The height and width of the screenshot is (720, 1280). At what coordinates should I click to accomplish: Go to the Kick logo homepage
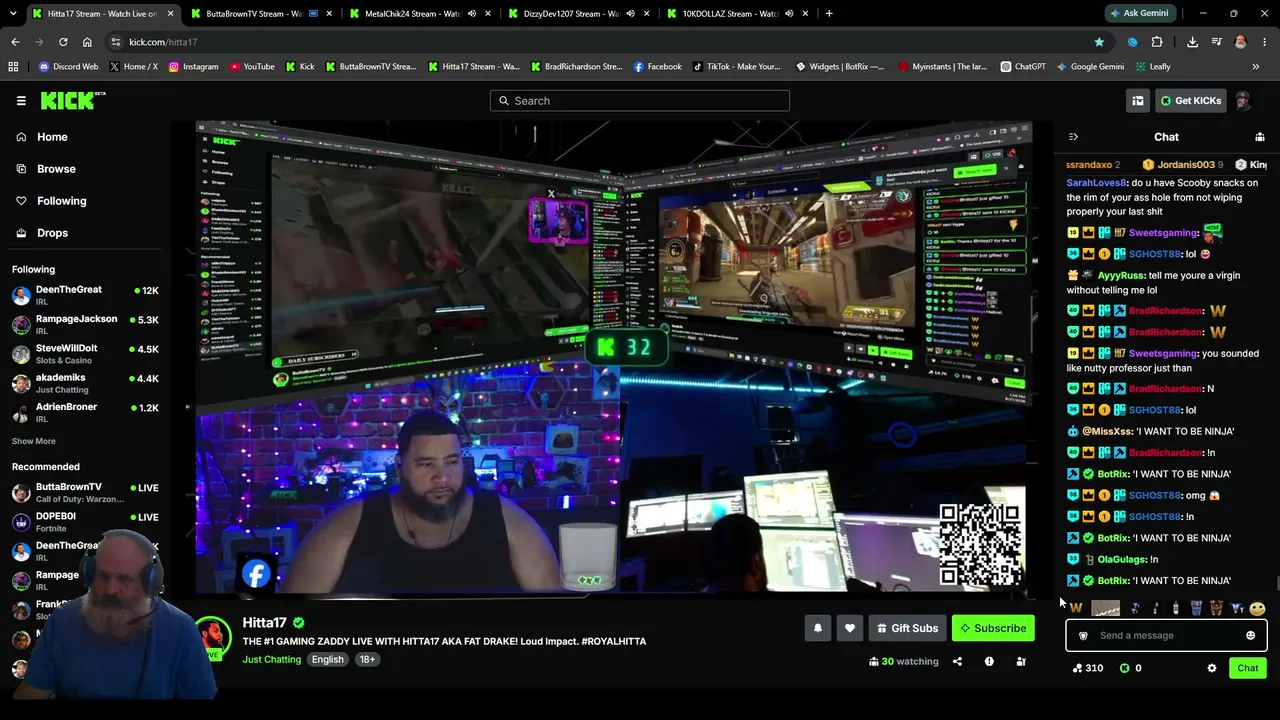tap(72, 100)
